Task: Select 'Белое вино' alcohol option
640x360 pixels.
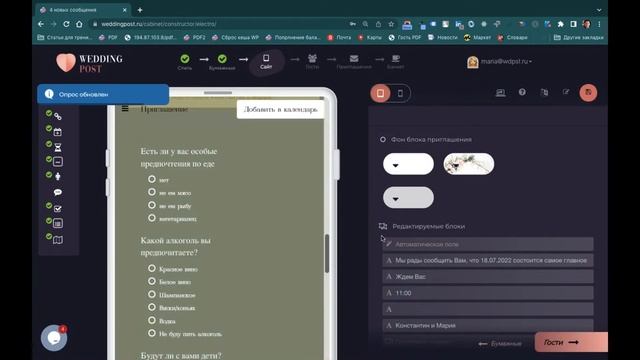Action: 152,281
